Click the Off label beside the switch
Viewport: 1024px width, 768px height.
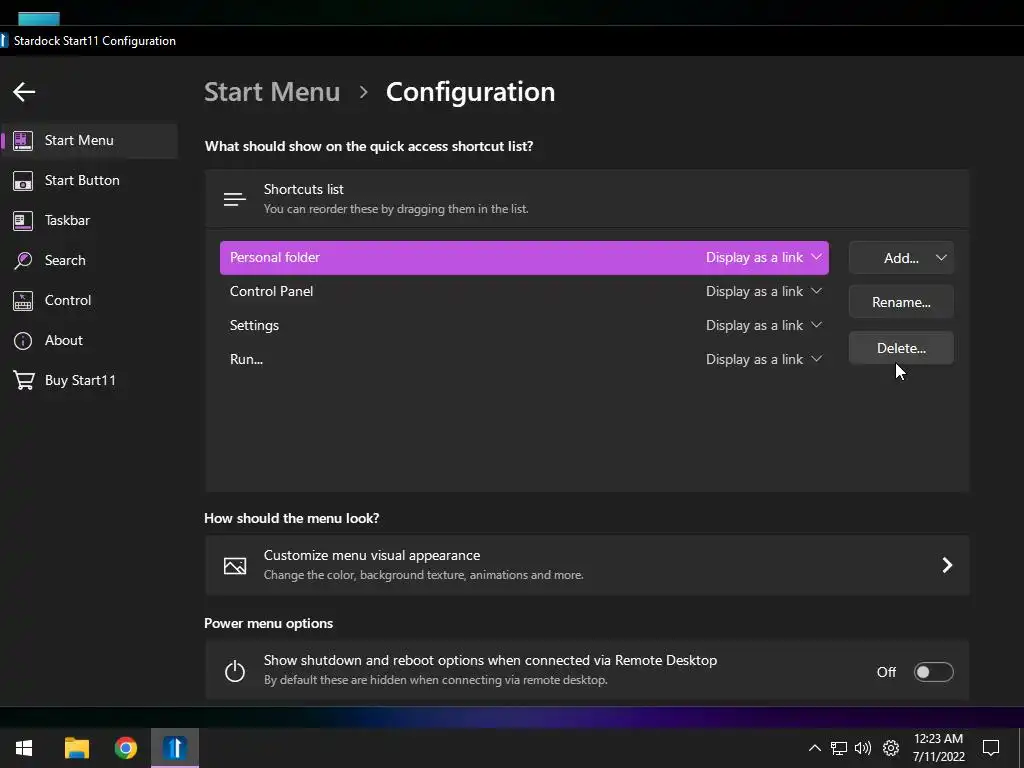pyautogui.click(x=886, y=672)
